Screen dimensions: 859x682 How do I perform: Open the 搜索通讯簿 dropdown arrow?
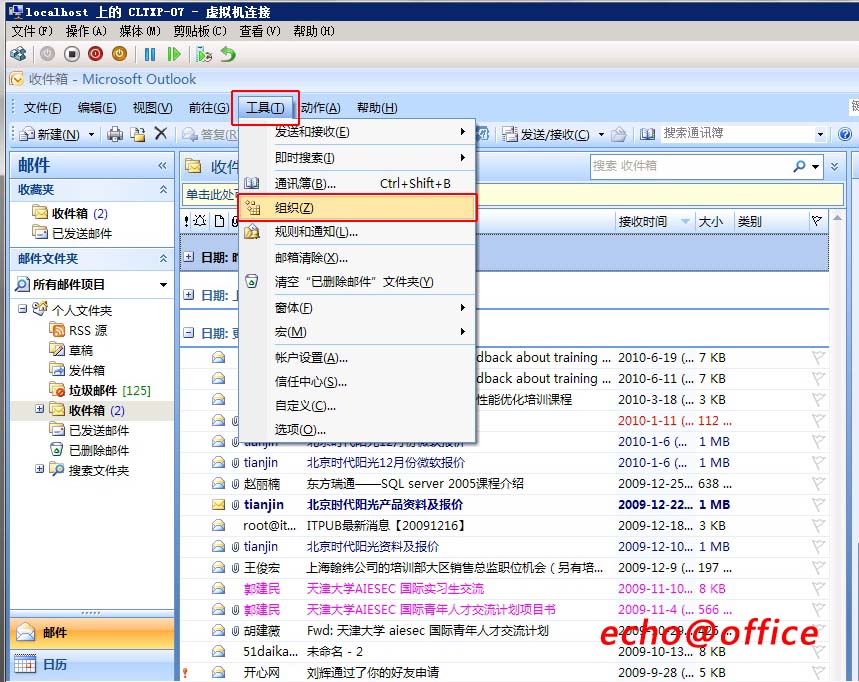(820, 134)
